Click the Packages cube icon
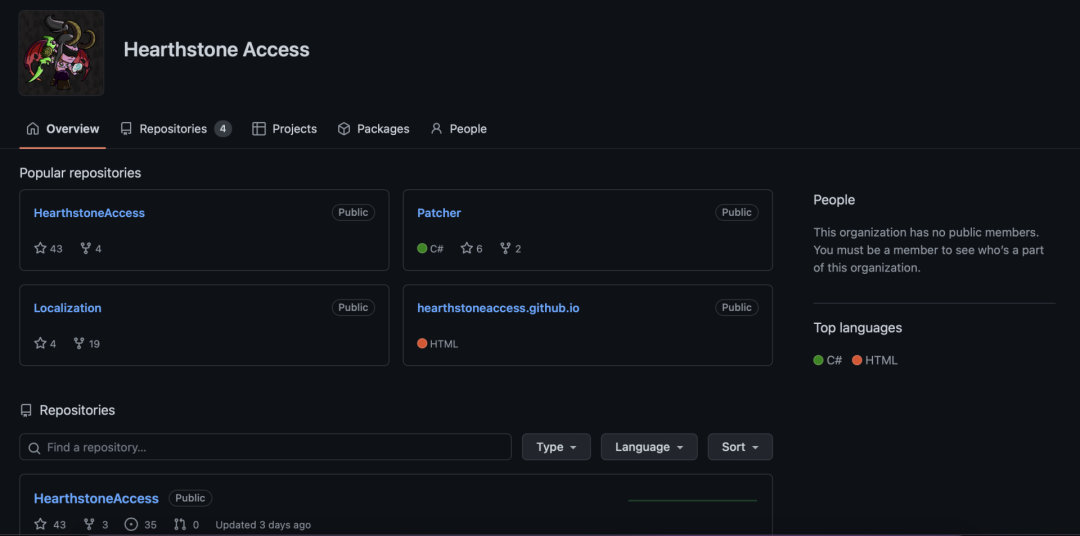The width and height of the screenshot is (1080, 536). (344, 129)
